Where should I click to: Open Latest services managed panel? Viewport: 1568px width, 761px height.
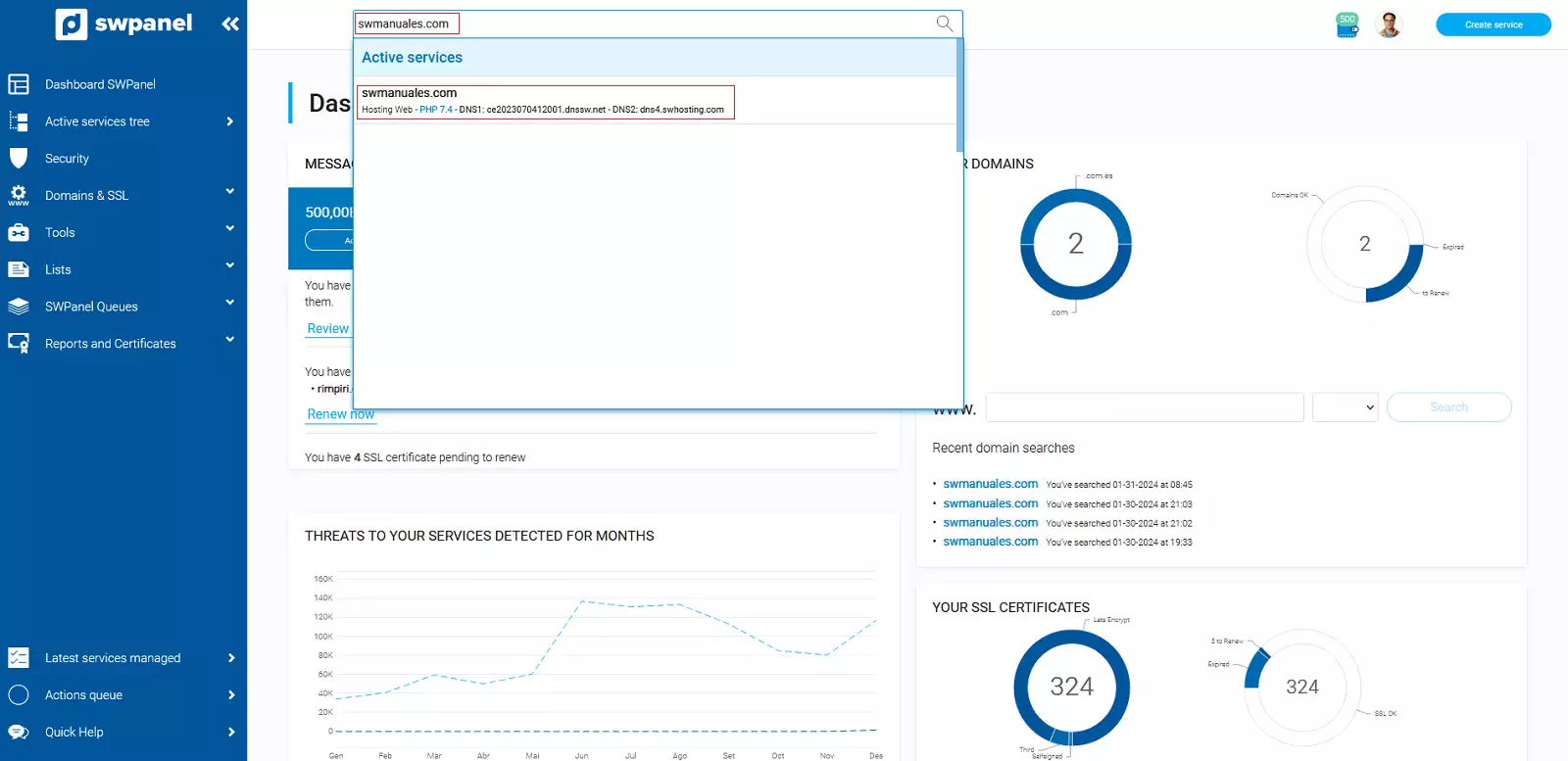(113, 658)
